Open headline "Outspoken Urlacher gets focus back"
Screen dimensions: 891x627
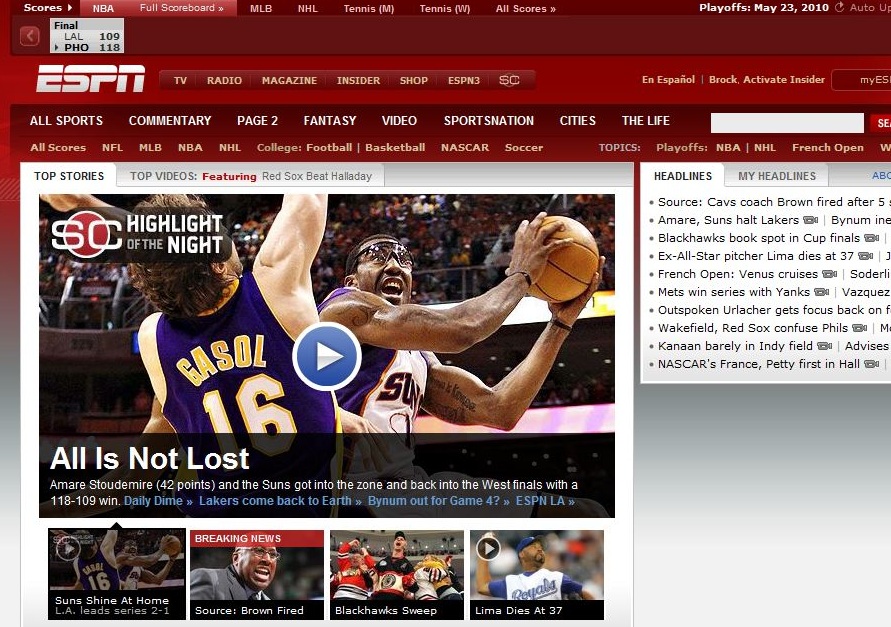774,310
